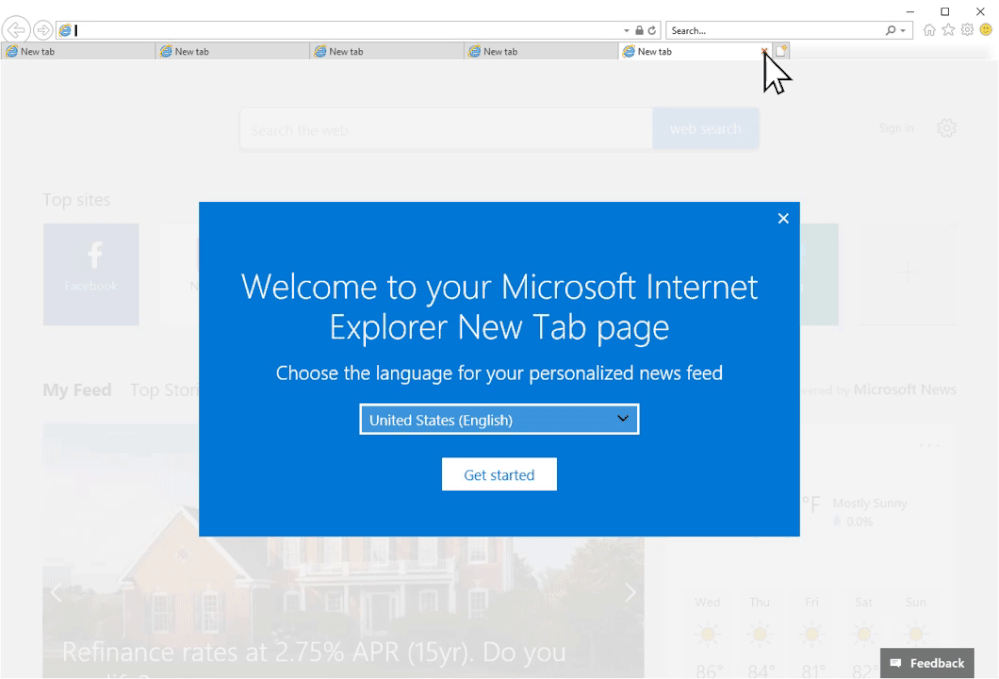Switch to the fourth New tab
Screen dimensions: 999x679
click(540, 52)
